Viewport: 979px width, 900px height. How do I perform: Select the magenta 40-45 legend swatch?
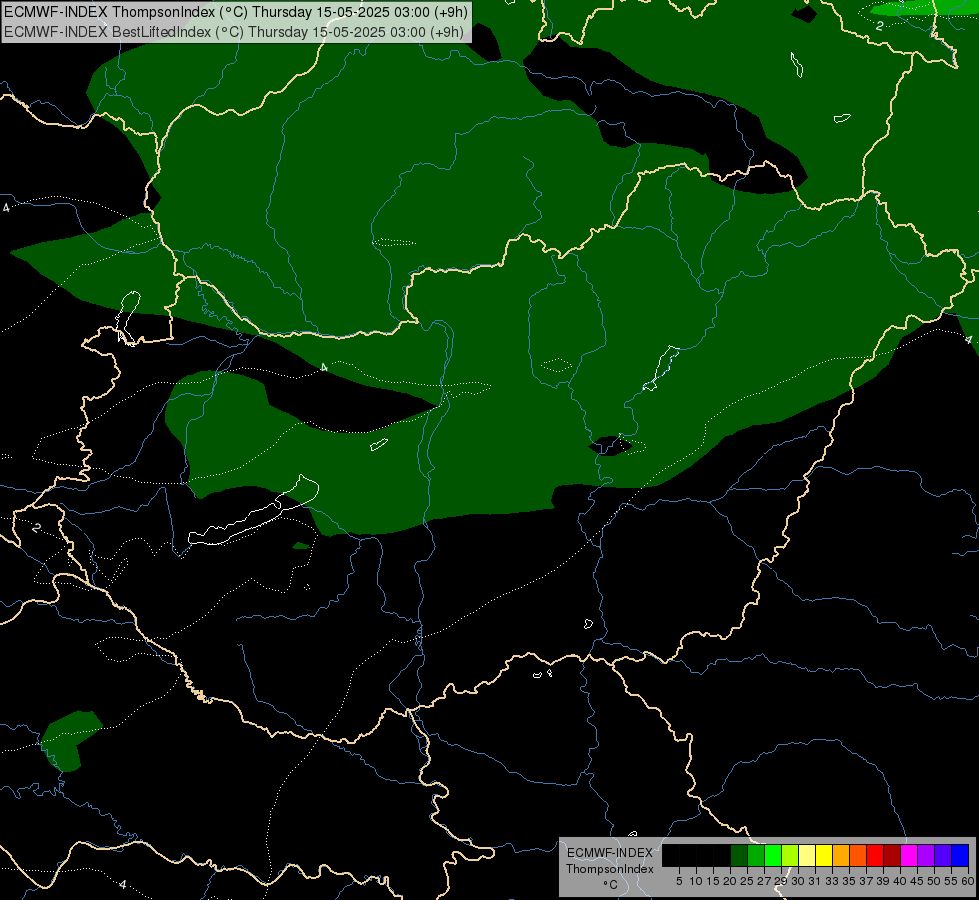pos(909,855)
